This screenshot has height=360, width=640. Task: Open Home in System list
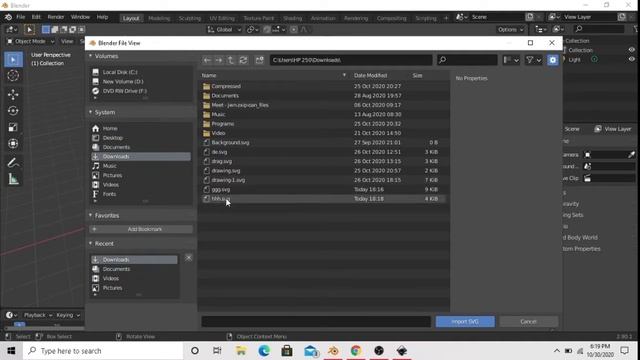[x=141, y=129]
